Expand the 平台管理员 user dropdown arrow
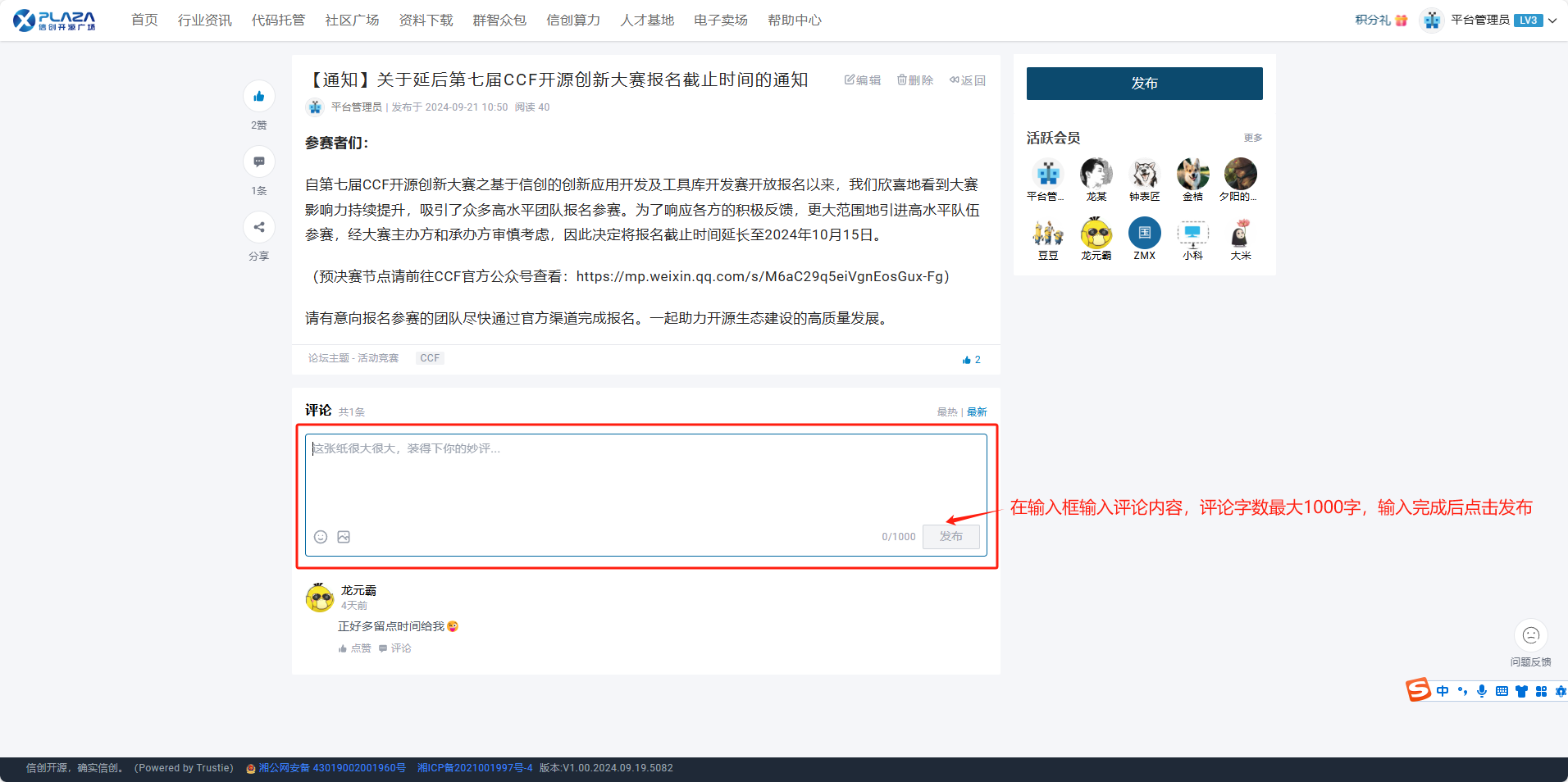This screenshot has height=782, width=1568. [1552, 20]
